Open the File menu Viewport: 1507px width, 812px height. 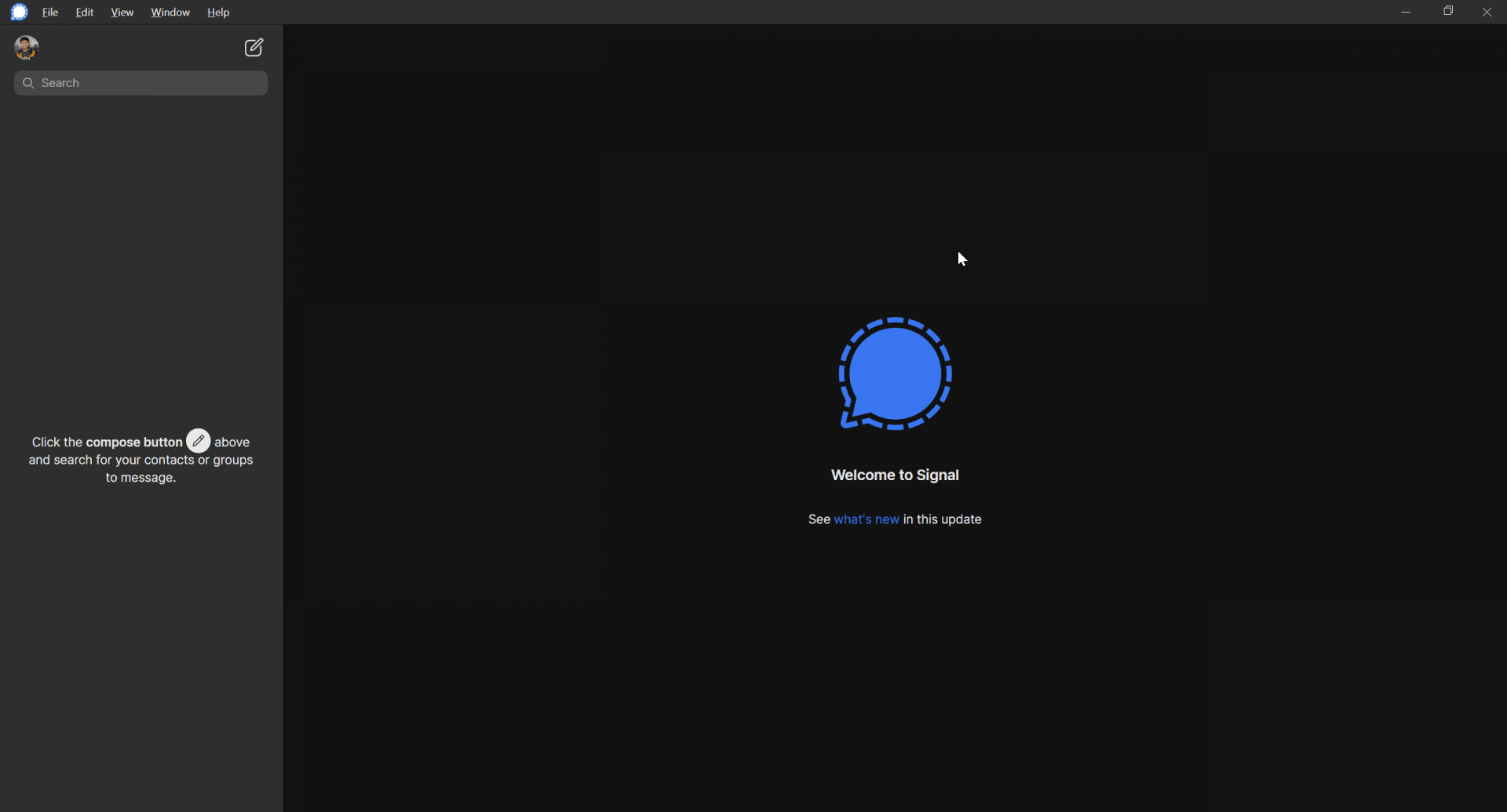[50, 13]
